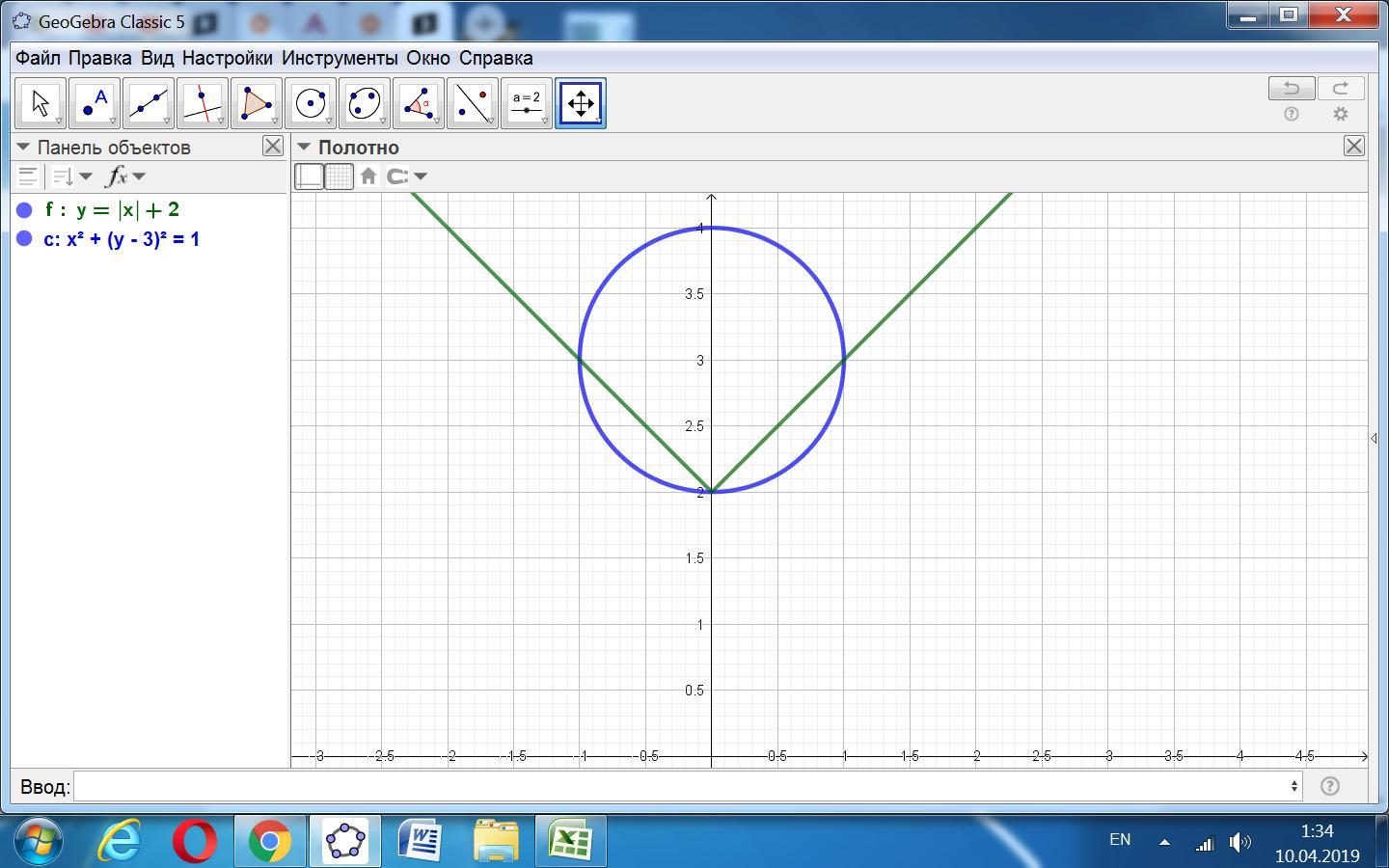Open the Настройки menu

(227, 58)
